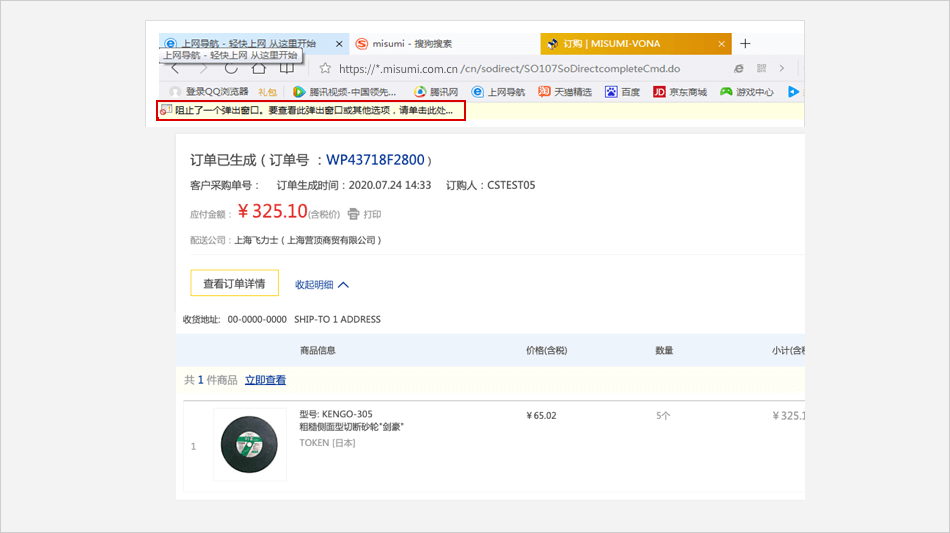Click the browser refresh icon
950x533 pixels.
pos(231,69)
